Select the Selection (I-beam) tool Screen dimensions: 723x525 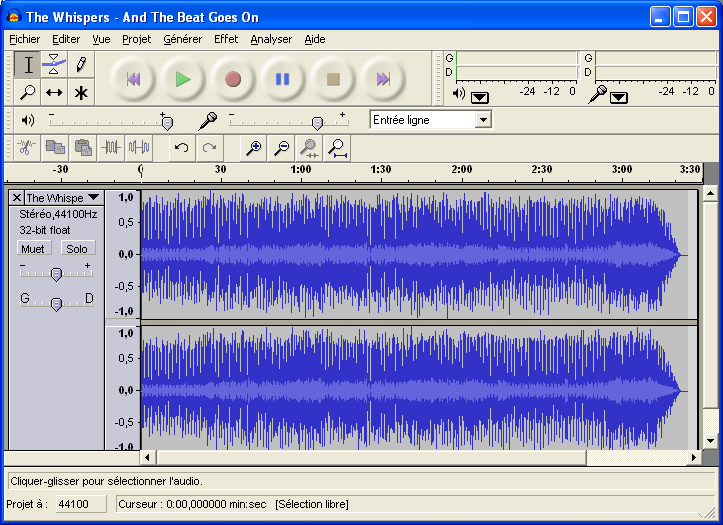[28, 65]
